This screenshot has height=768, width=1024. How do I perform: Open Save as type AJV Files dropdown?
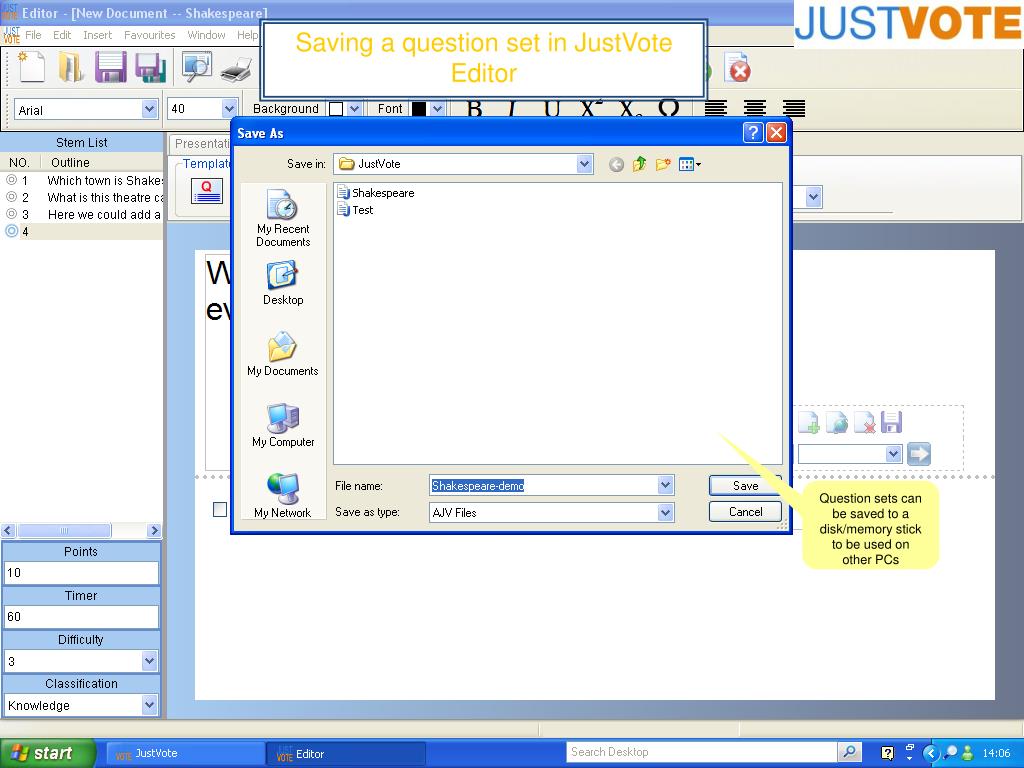[x=665, y=513]
